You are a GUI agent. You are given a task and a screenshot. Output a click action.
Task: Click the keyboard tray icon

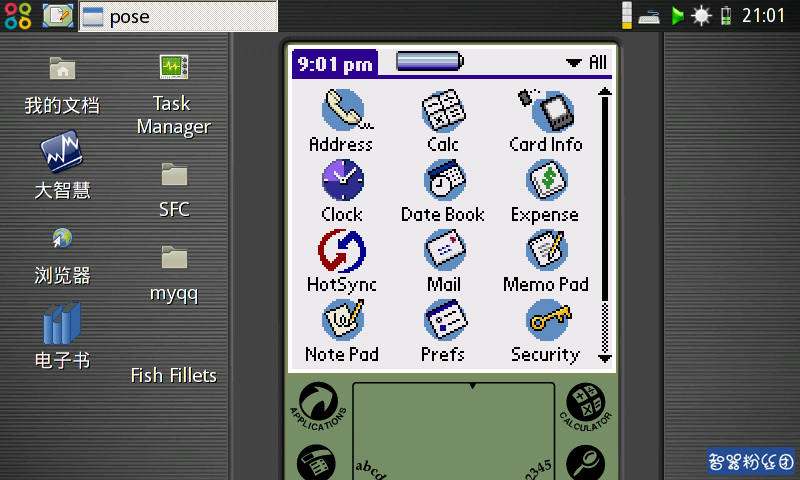(648, 17)
